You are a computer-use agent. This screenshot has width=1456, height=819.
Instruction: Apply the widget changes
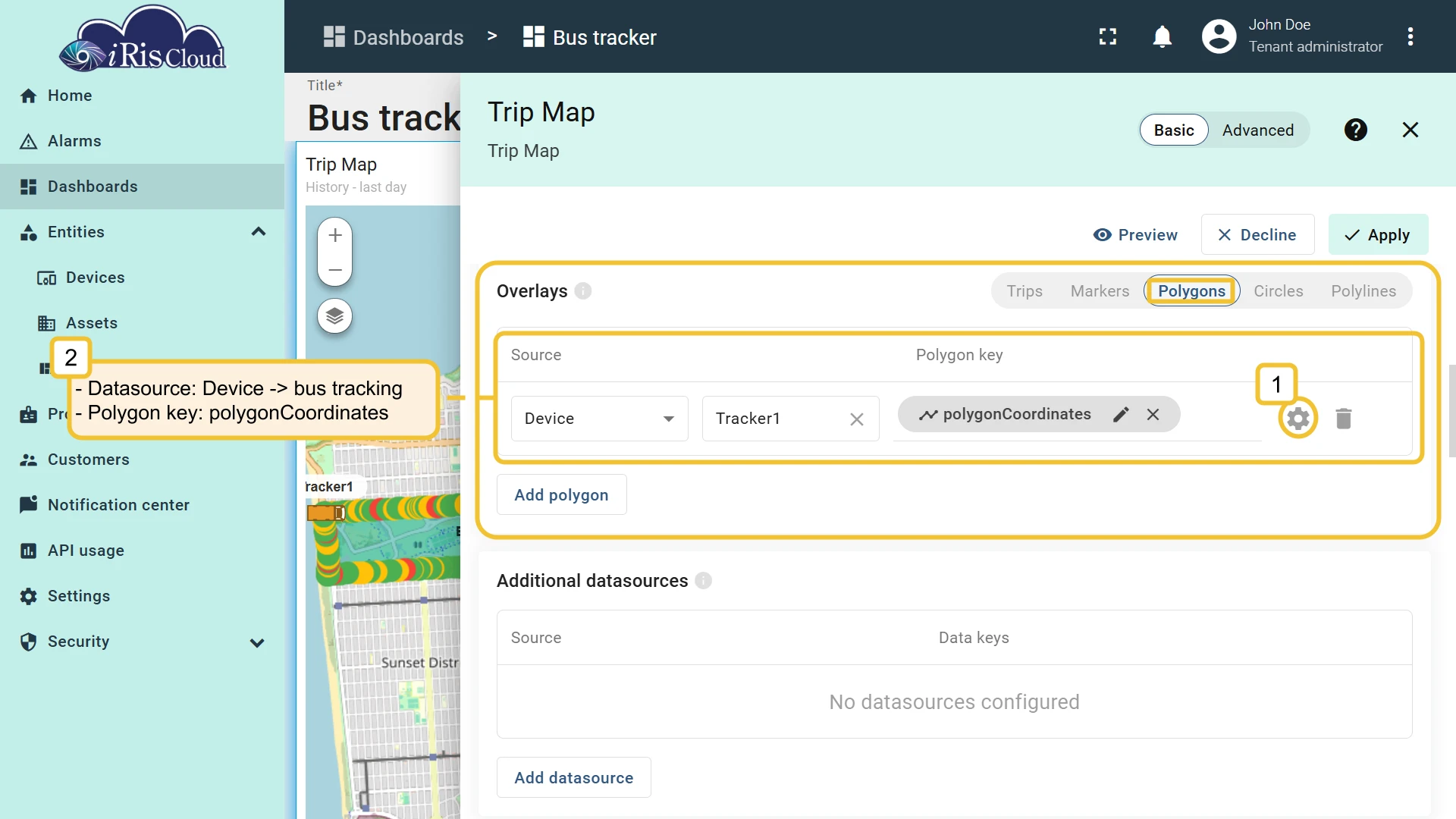pyautogui.click(x=1378, y=235)
